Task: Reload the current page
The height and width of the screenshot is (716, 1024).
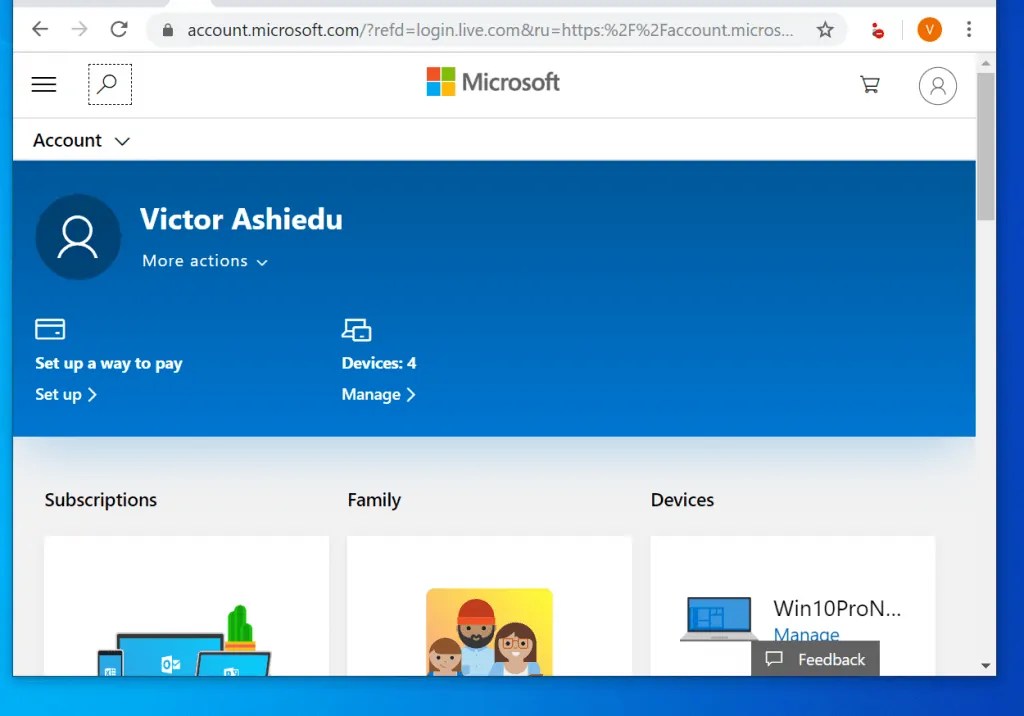Action: pos(118,29)
